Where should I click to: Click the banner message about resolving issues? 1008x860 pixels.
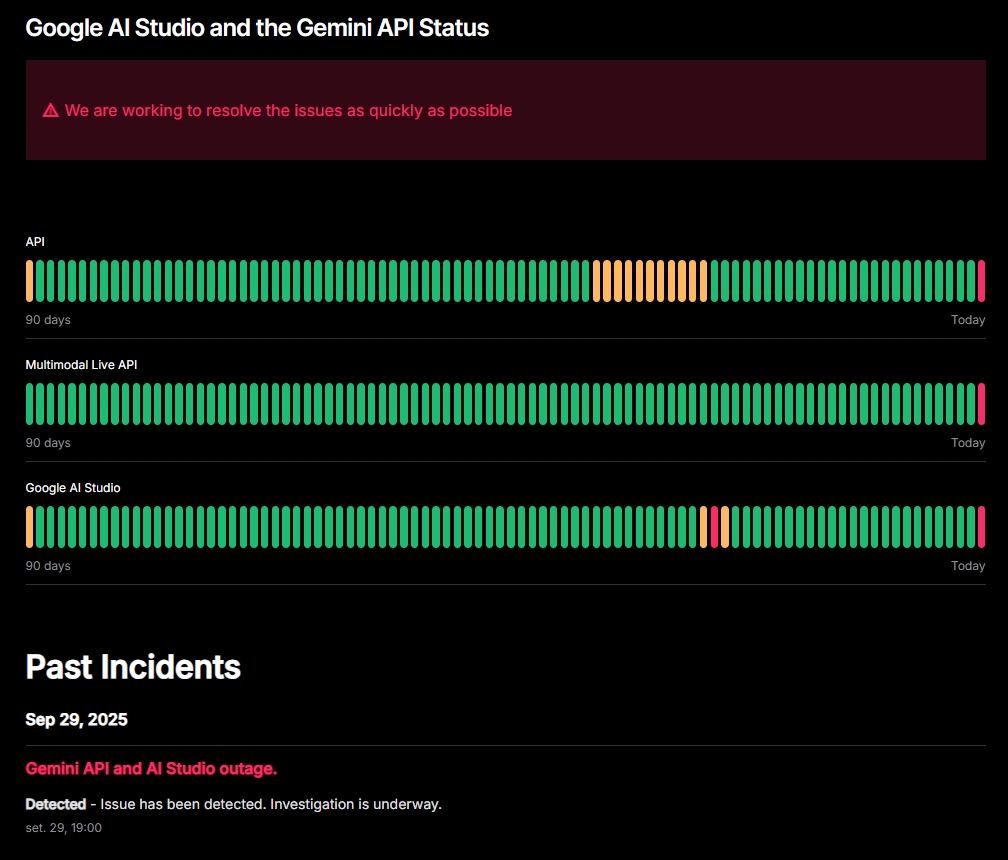[x=288, y=111]
